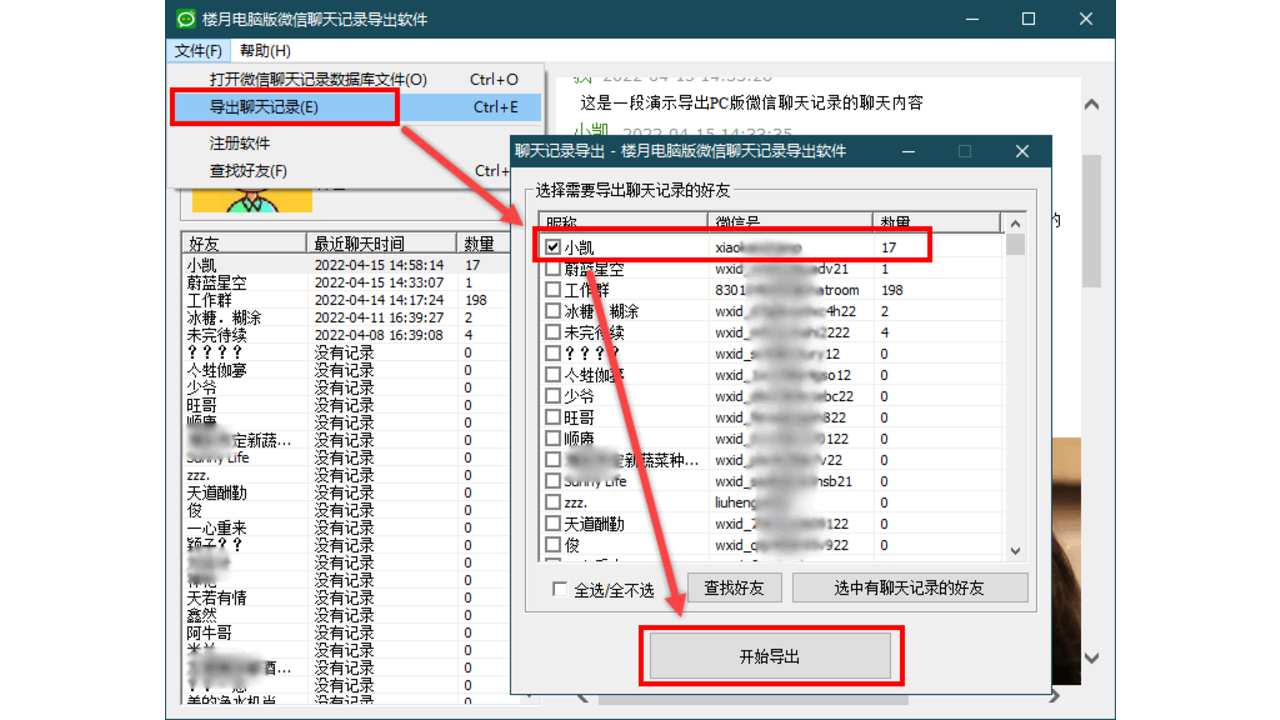Click the 选中有聊天记录的好友 button
Screen dimensions: 1280x720
pos(910,588)
